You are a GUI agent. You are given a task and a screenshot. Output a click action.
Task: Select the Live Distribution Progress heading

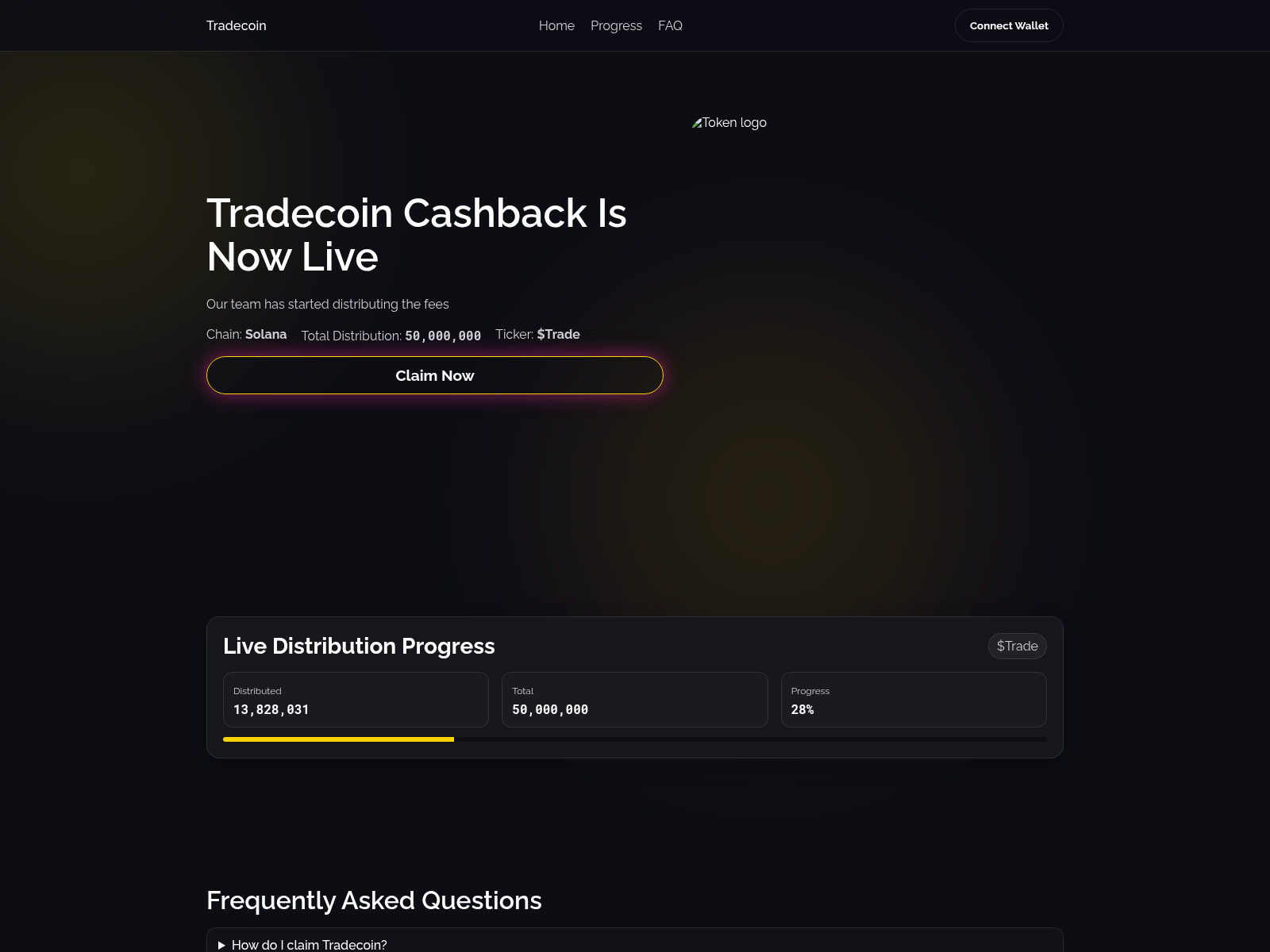point(359,646)
